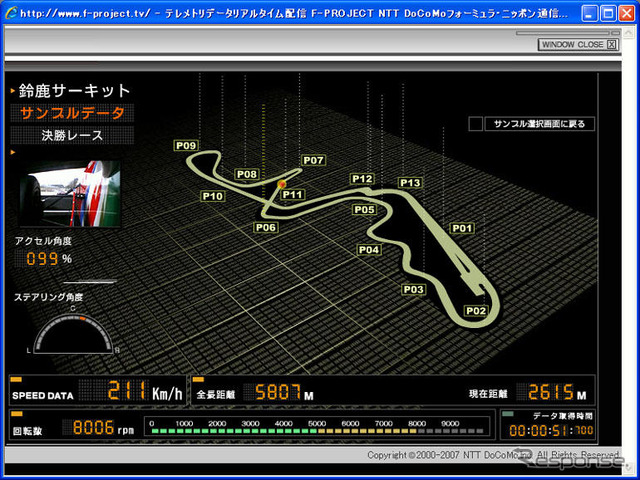
Task: Click the サンプルデータ label
Action: point(72,113)
